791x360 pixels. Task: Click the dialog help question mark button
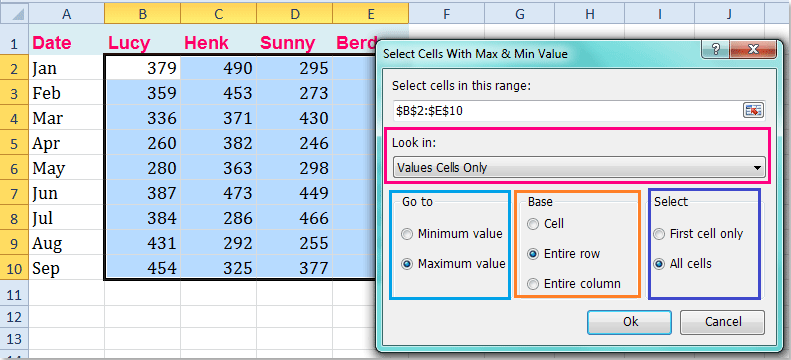[x=717, y=49]
